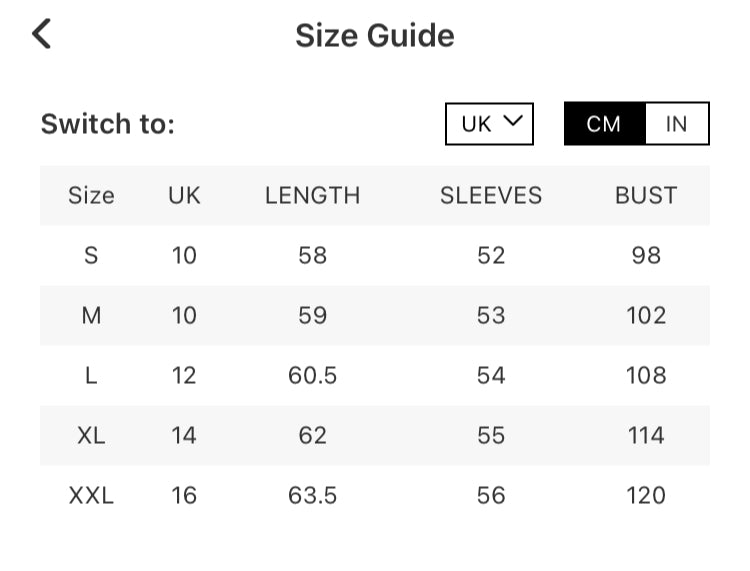Image resolution: width=750 pixels, height=571 pixels.
Task: Switch measurements to IN
Action: click(x=677, y=124)
